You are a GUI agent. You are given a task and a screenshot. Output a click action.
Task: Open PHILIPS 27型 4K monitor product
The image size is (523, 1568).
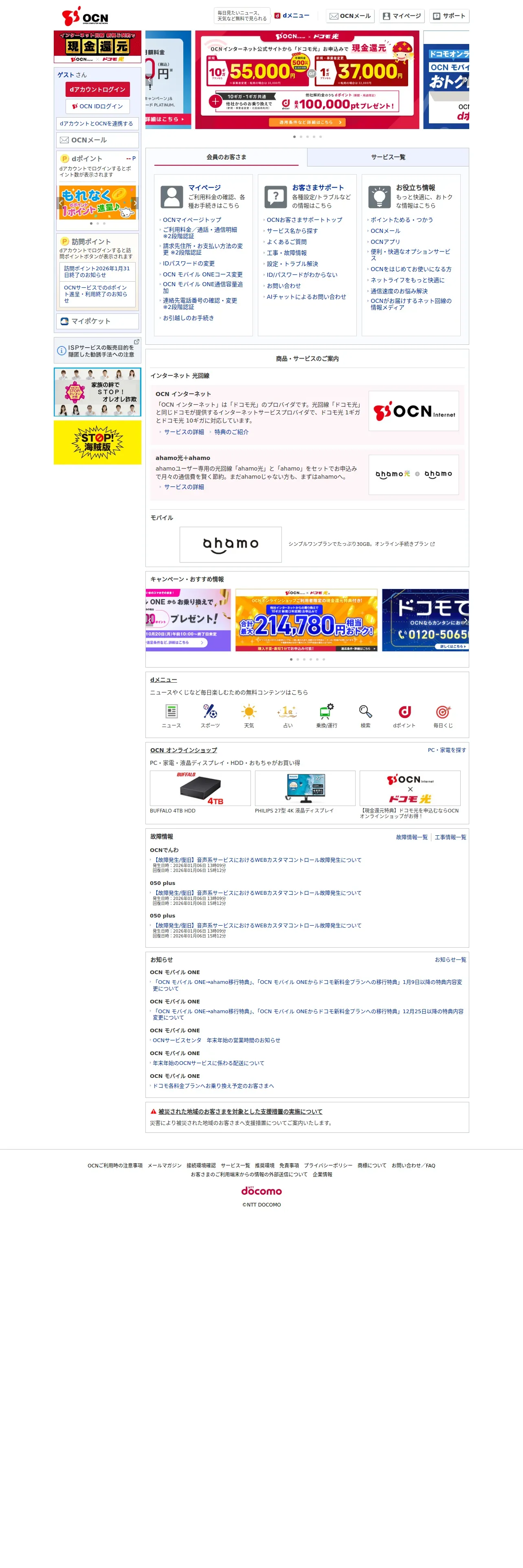tap(305, 788)
